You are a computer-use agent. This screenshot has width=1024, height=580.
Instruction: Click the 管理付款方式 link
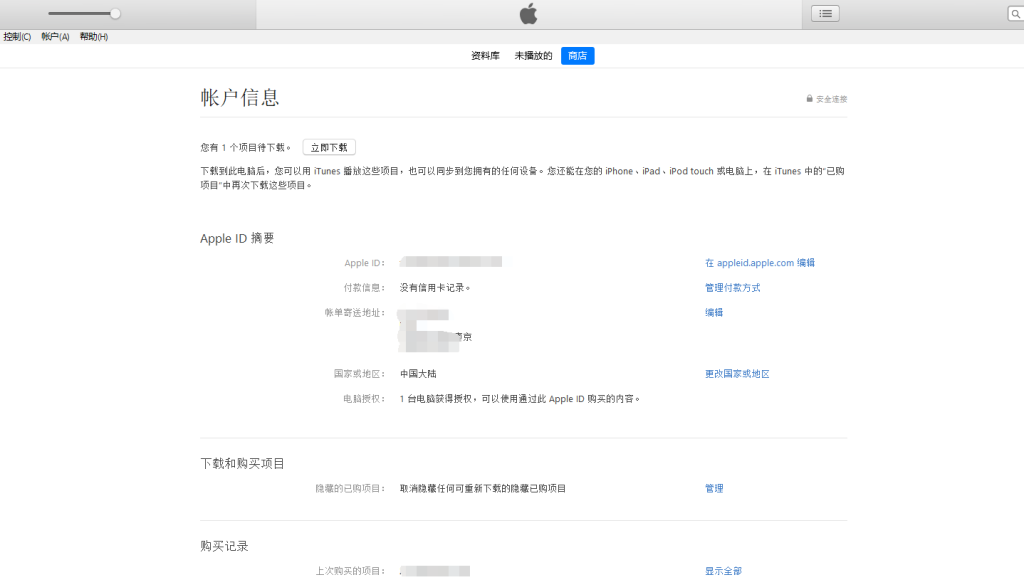coord(732,287)
